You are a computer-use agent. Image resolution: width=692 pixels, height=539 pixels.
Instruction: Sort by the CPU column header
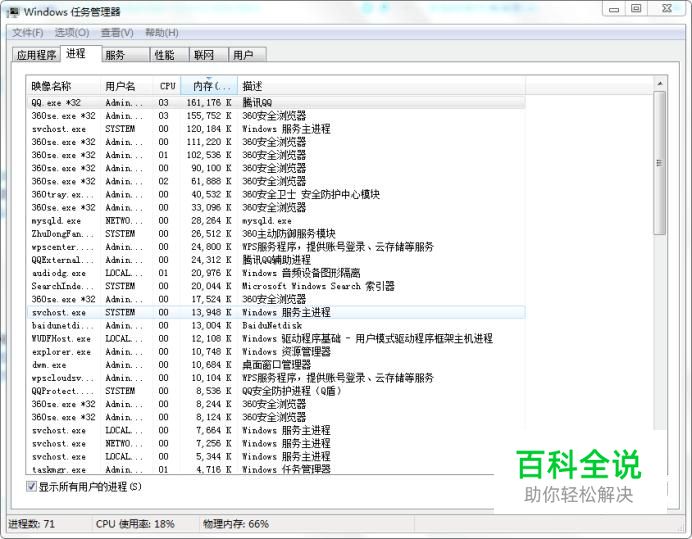pos(167,86)
